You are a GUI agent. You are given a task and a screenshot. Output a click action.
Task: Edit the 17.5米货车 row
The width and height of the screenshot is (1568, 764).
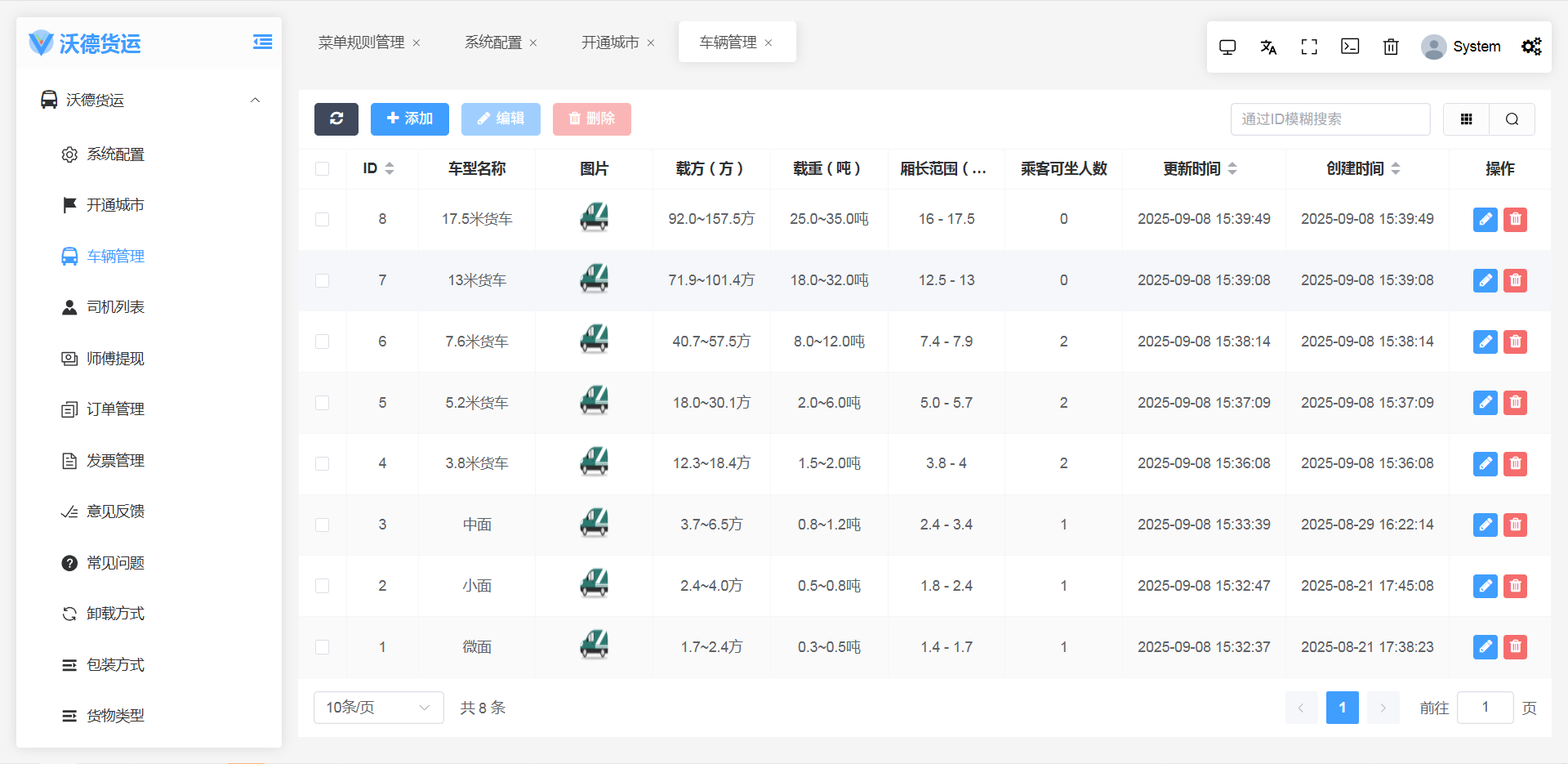coord(1485,219)
